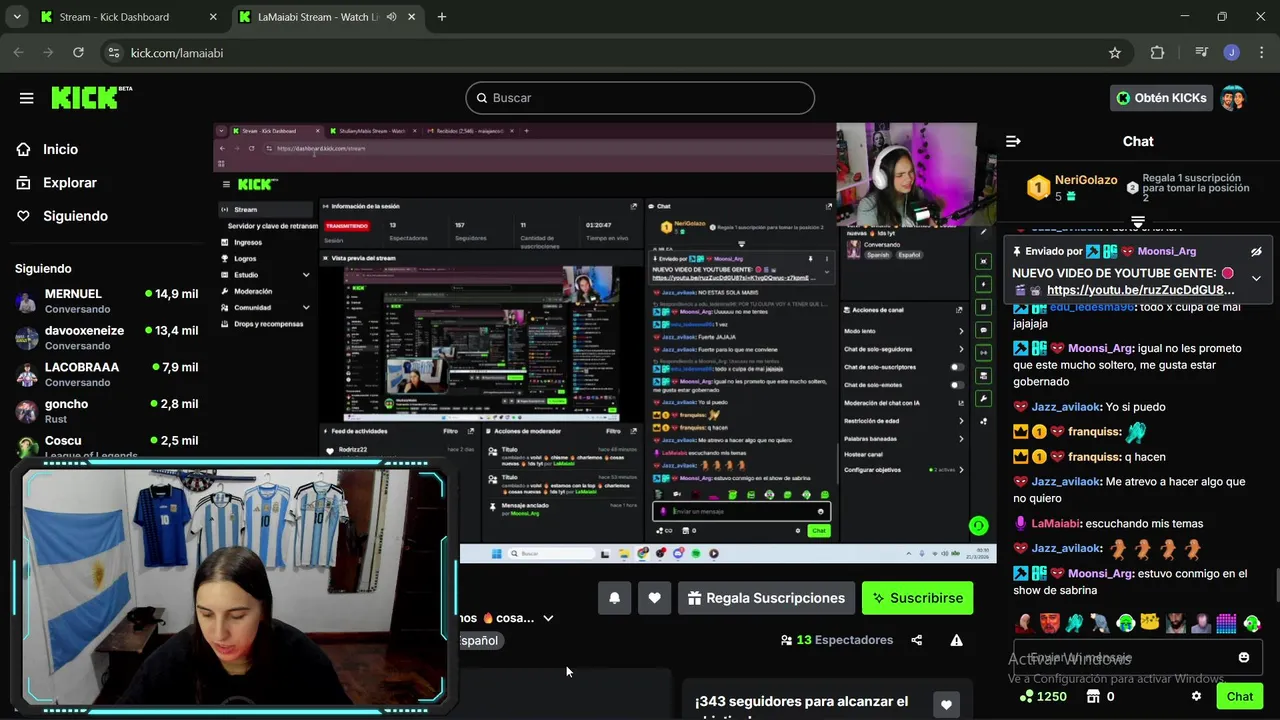The height and width of the screenshot is (720, 1280).
Task: Toggle notification bell for this channel
Action: point(615,598)
